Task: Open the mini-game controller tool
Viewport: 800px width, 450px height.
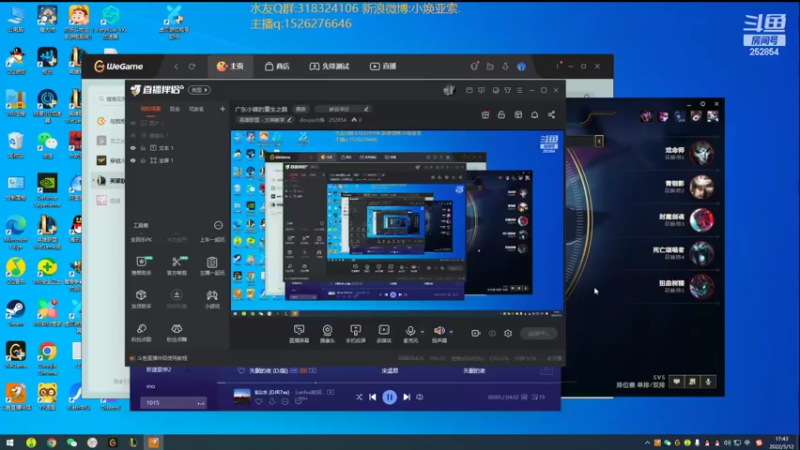Action: point(212,298)
